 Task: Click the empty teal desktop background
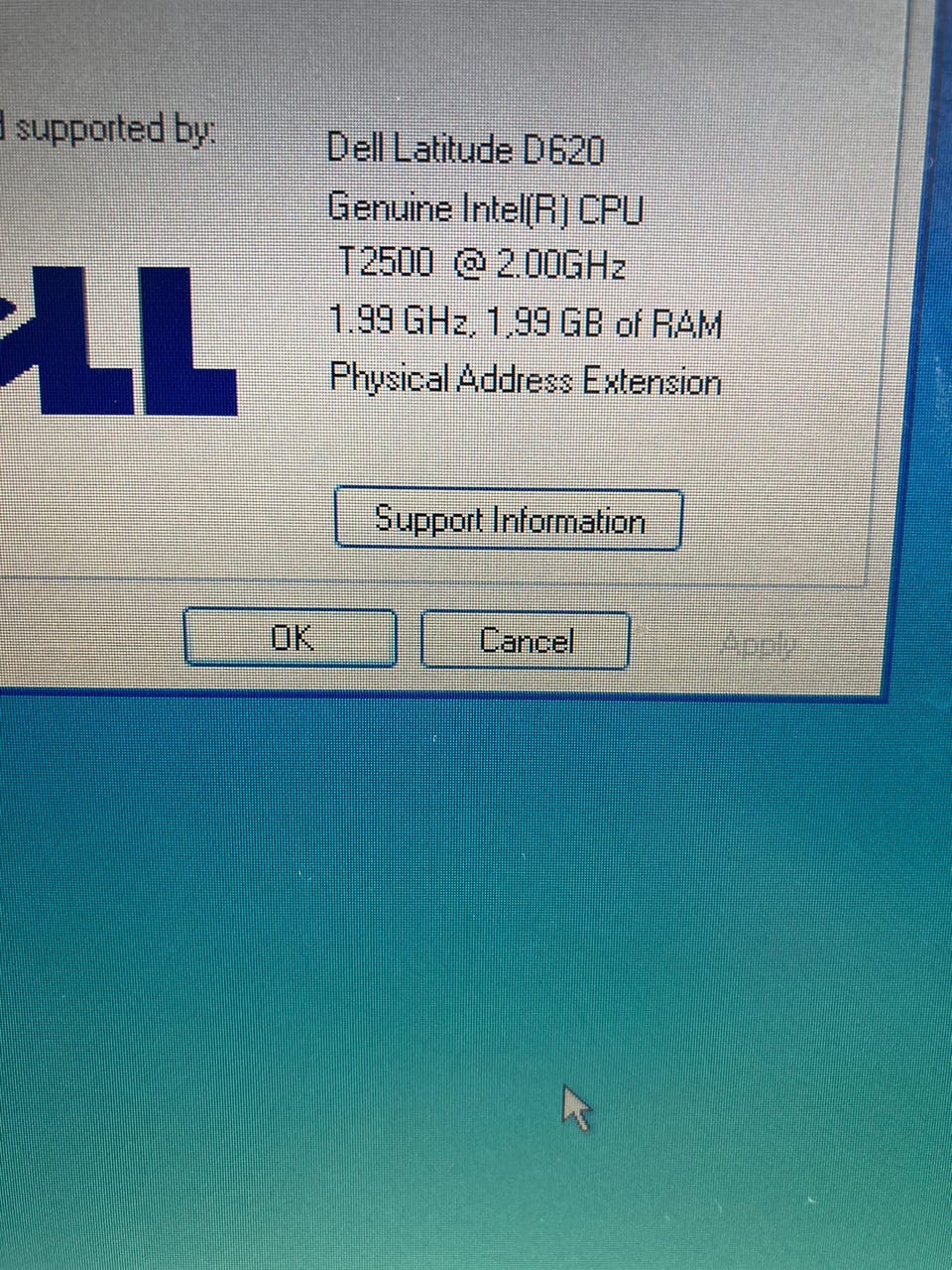(297, 943)
